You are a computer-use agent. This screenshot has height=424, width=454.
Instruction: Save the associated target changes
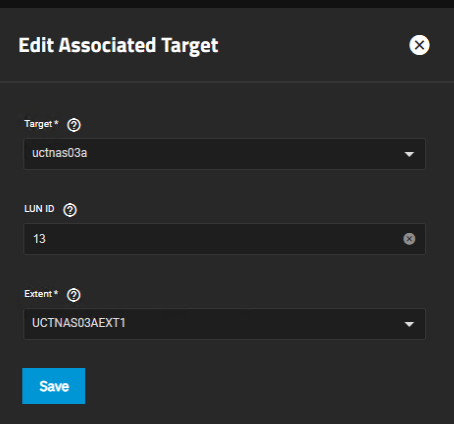tap(54, 386)
